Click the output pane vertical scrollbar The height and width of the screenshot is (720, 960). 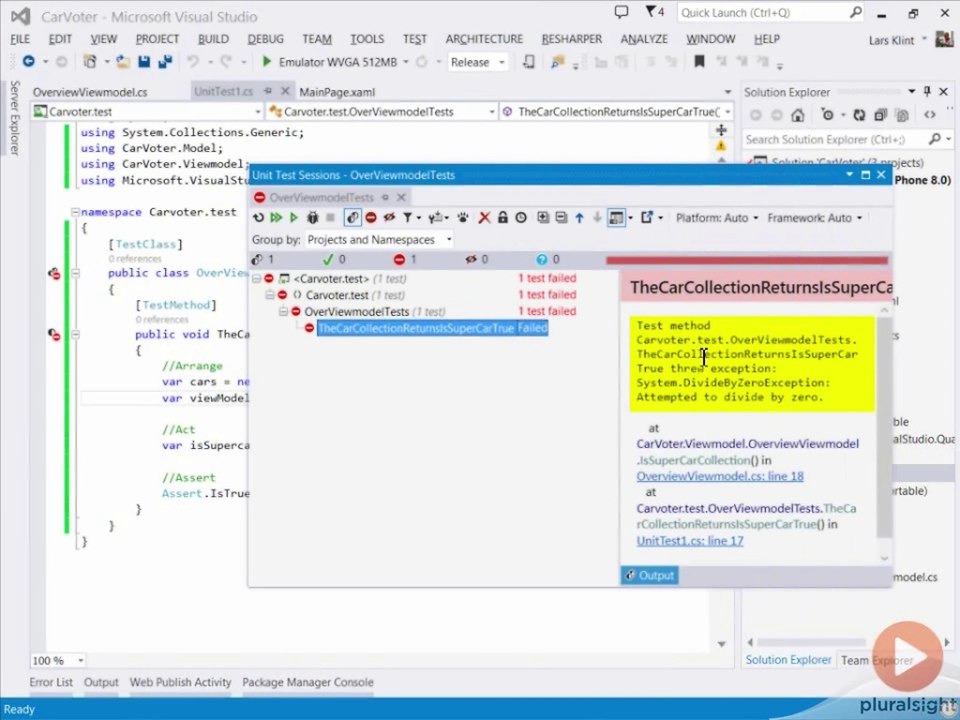(x=883, y=427)
